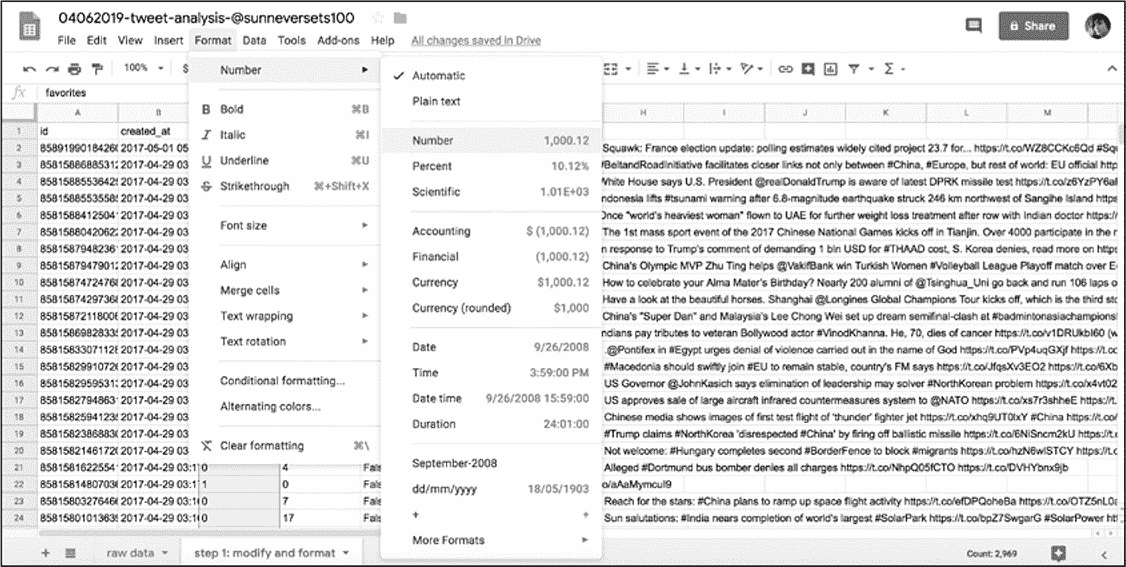Open the comments history icon
The image size is (1126, 567).
coord(973,27)
